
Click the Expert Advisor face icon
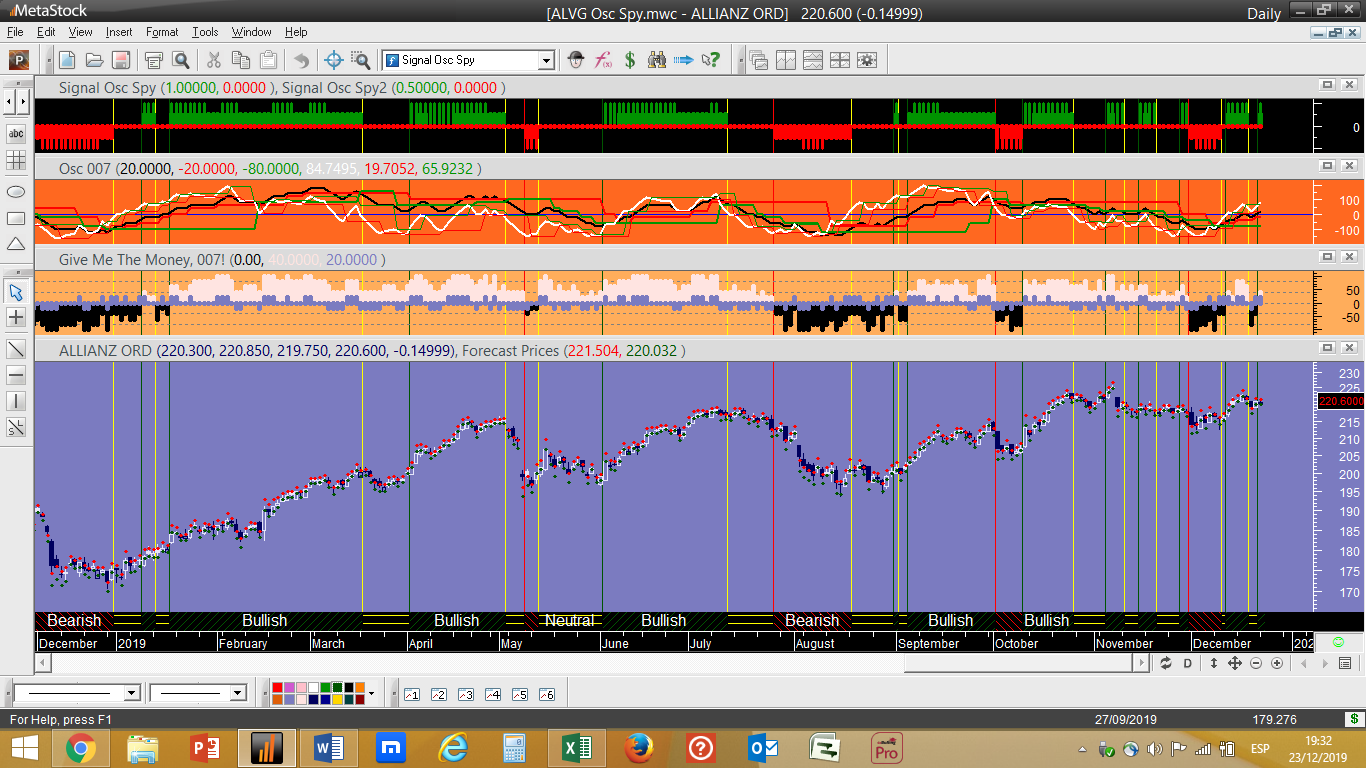tap(576, 60)
